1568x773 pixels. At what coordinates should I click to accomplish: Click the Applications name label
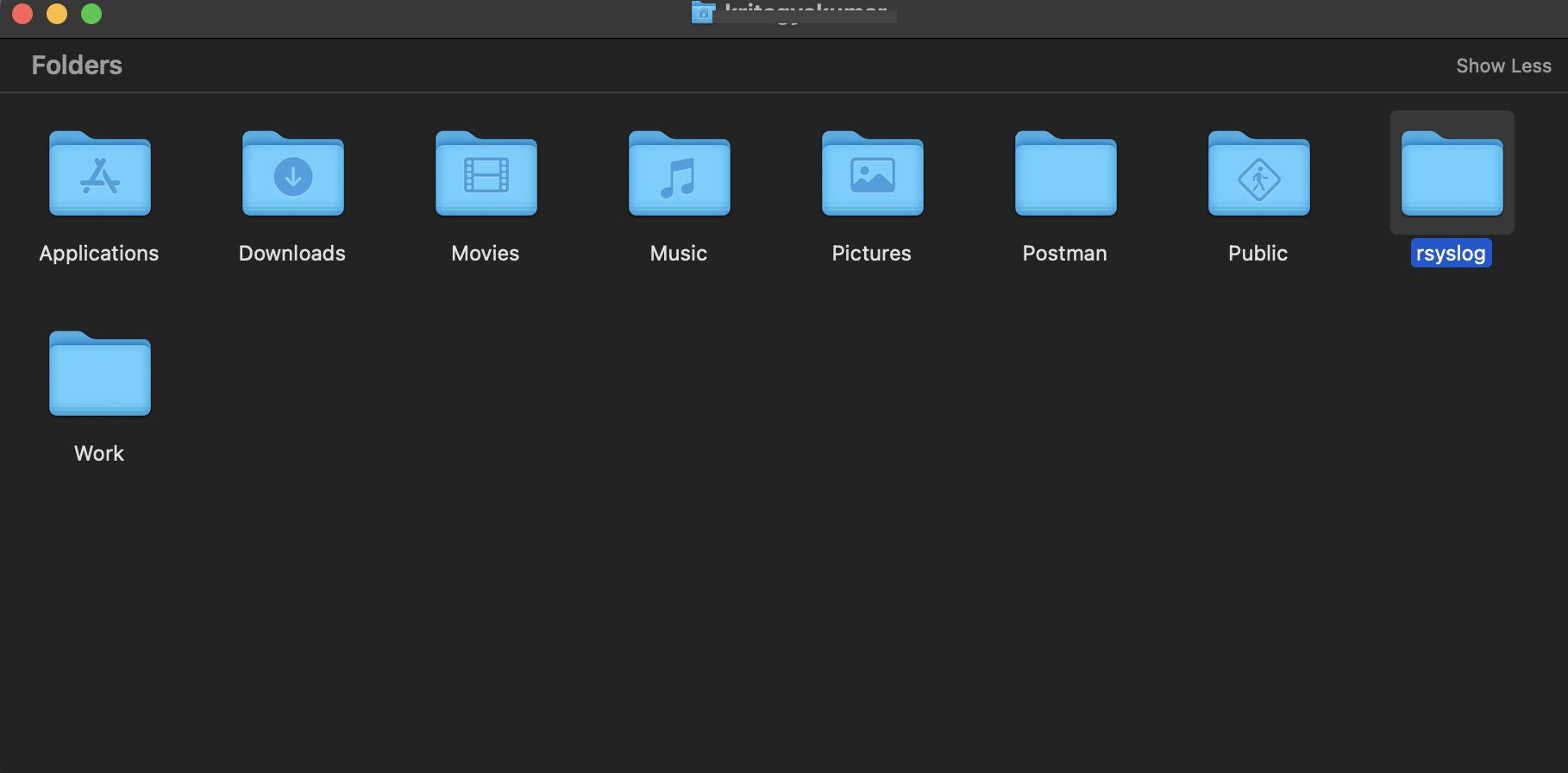(x=99, y=254)
